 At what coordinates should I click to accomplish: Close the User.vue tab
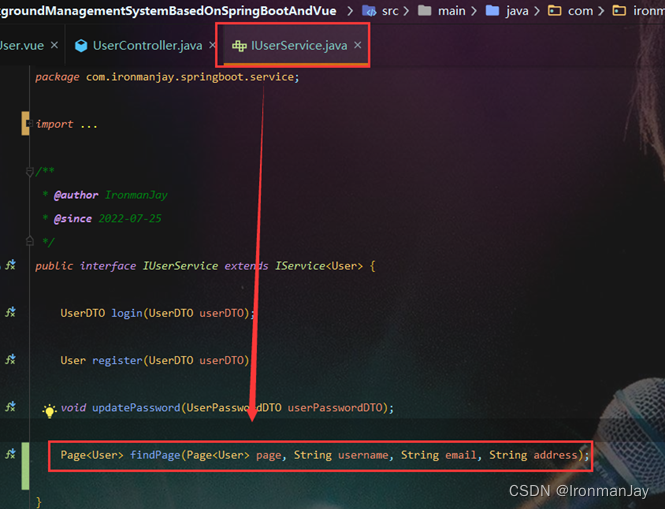pyautogui.click(x=54, y=45)
